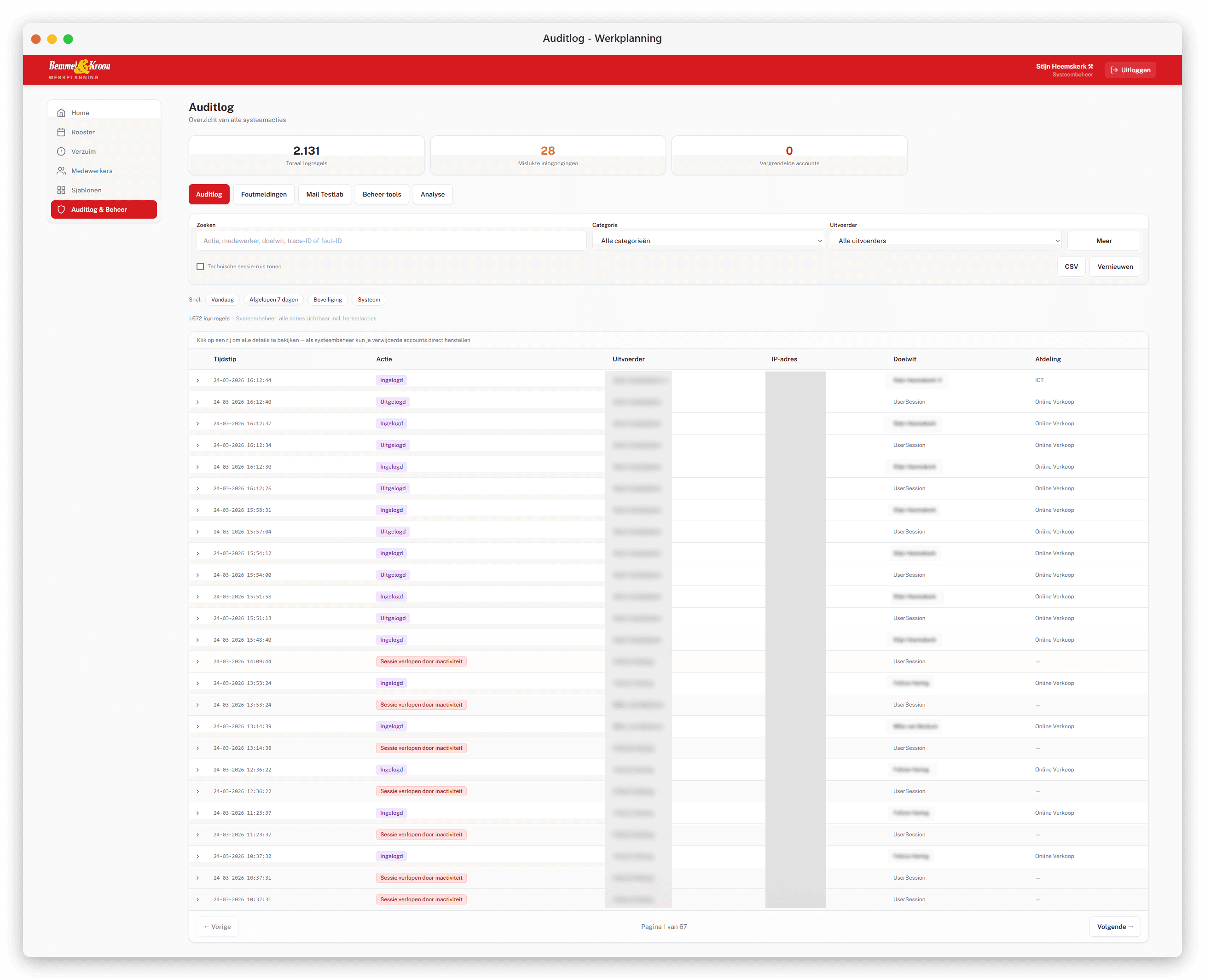Apply the Vandaag quick filter
The image size is (1205, 980).
222,300
